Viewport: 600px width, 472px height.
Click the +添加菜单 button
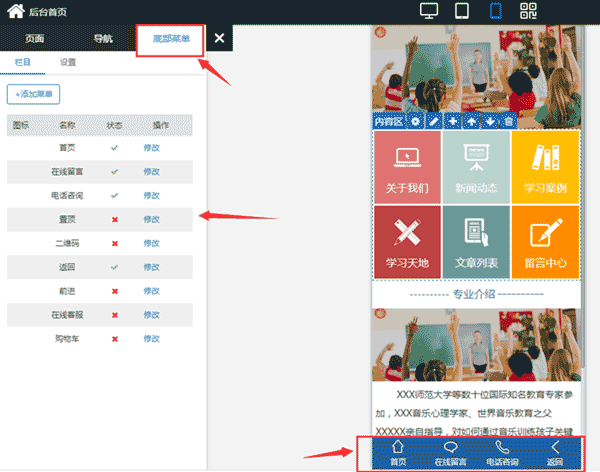pos(34,94)
